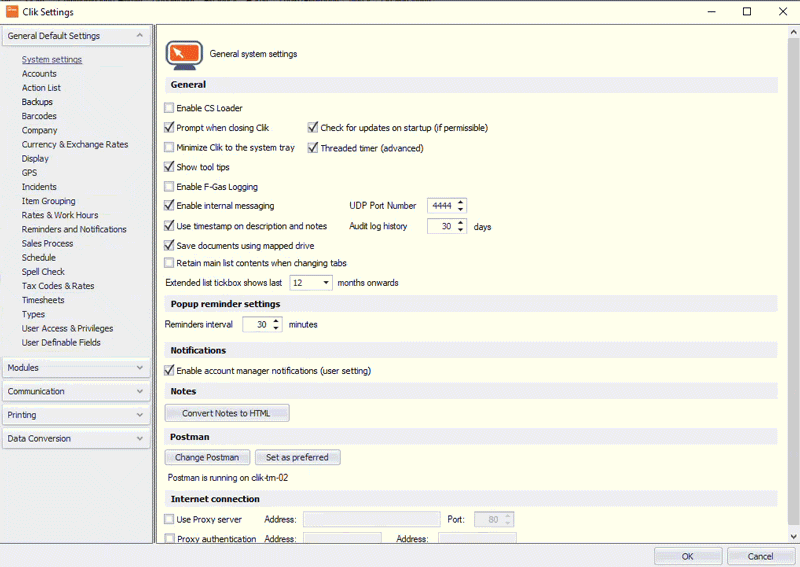Click Cancel button
Viewport: 800px width, 567px height.
(x=760, y=556)
